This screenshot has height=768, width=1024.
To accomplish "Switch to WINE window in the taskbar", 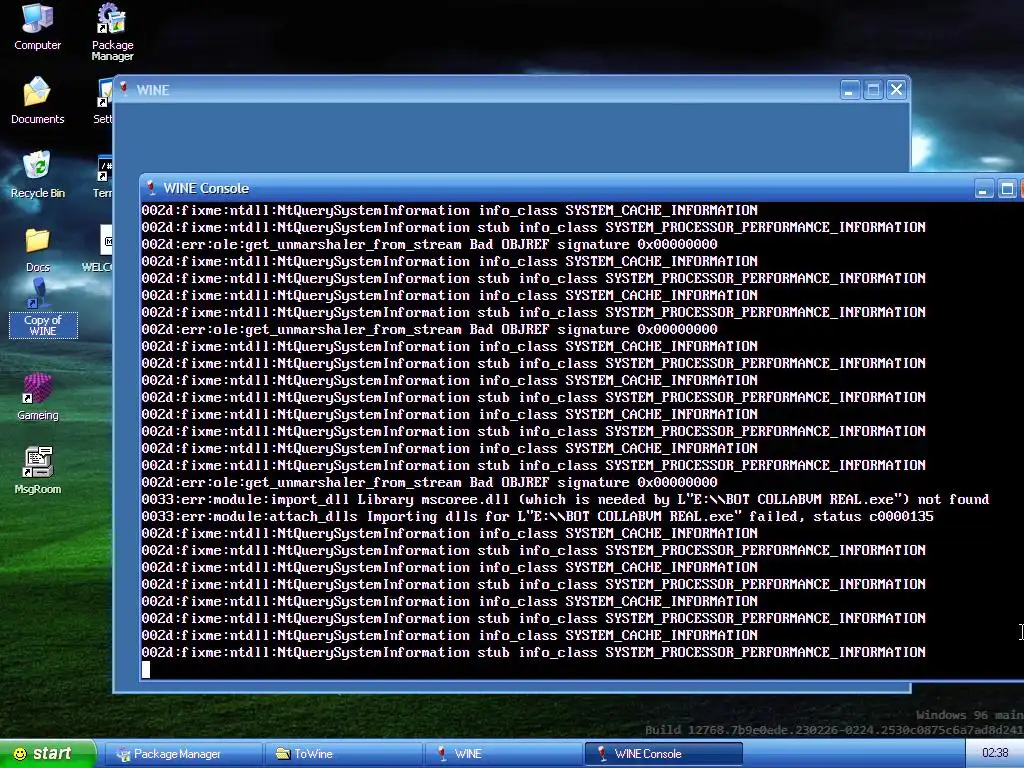I will point(503,754).
